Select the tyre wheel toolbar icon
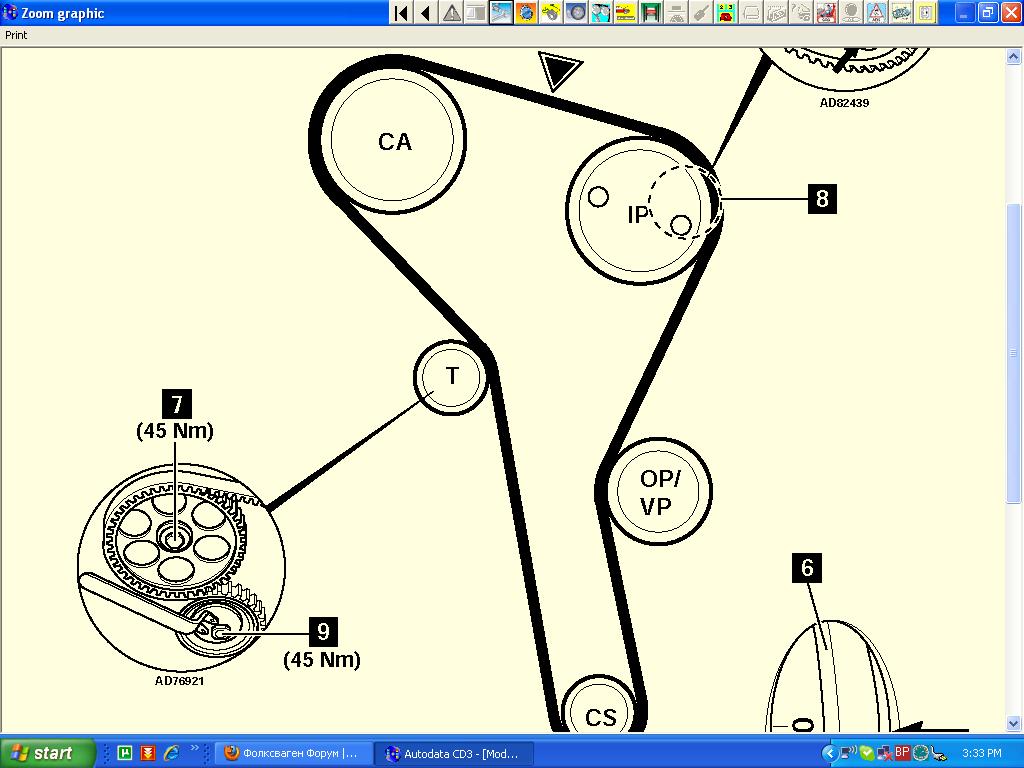 (x=851, y=13)
